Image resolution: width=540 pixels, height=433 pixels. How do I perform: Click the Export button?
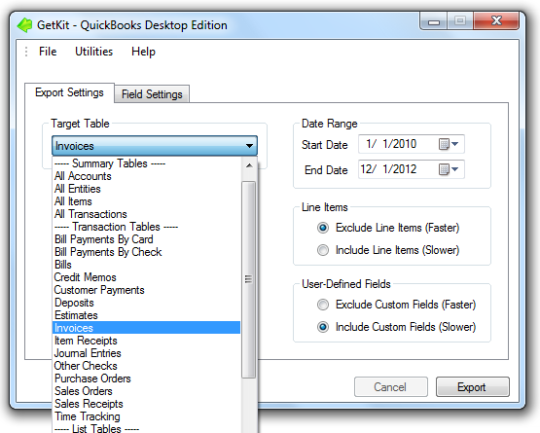(x=472, y=387)
